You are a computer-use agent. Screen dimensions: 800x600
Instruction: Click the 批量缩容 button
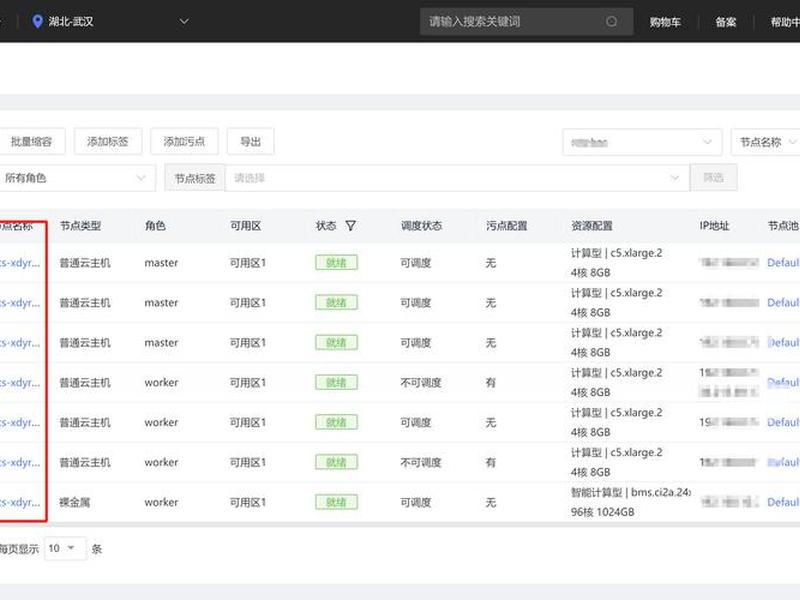pyautogui.click(x=32, y=141)
